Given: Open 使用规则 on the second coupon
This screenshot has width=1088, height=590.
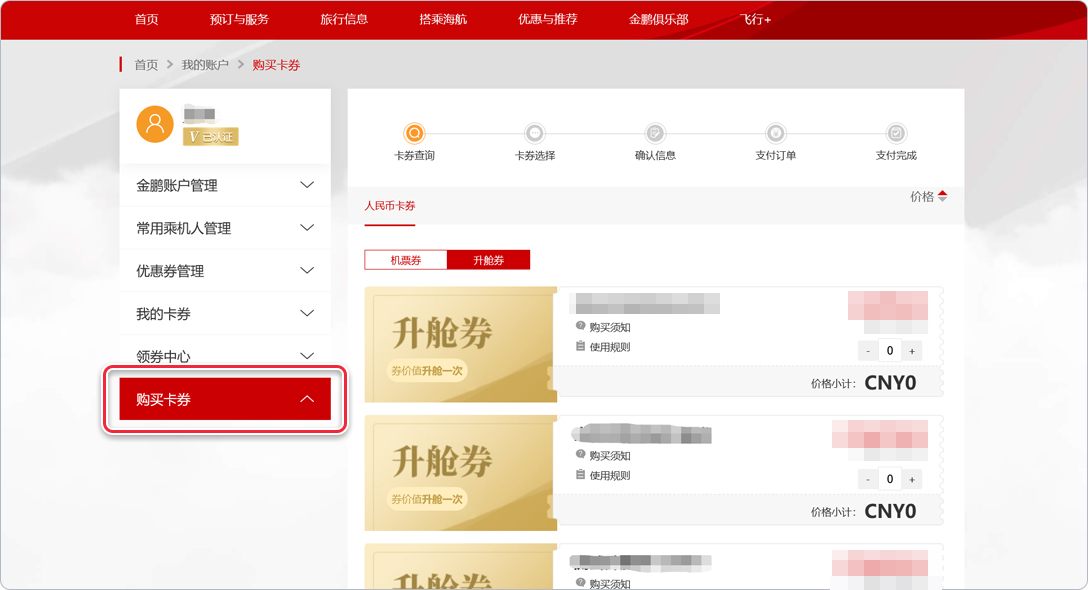Looking at the screenshot, I should (x=609, y=475).
